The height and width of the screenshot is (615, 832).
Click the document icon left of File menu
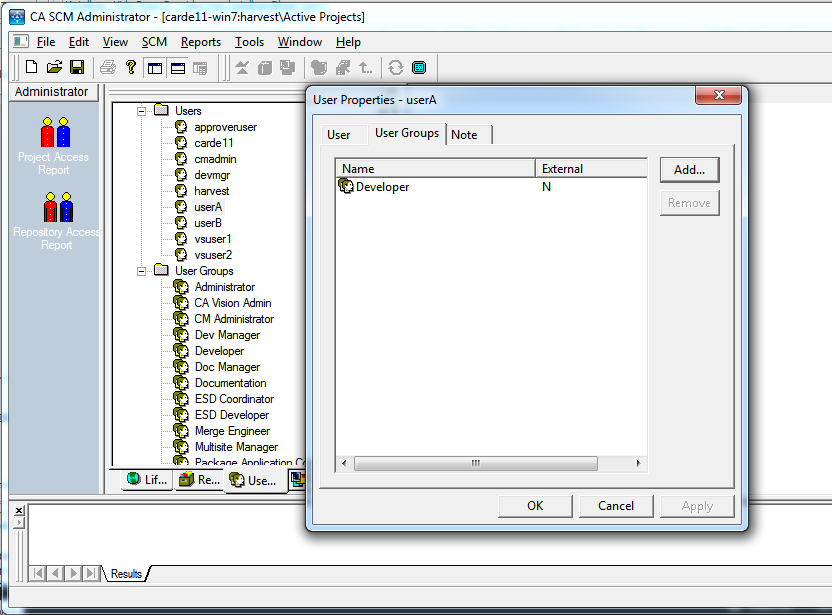21,41
